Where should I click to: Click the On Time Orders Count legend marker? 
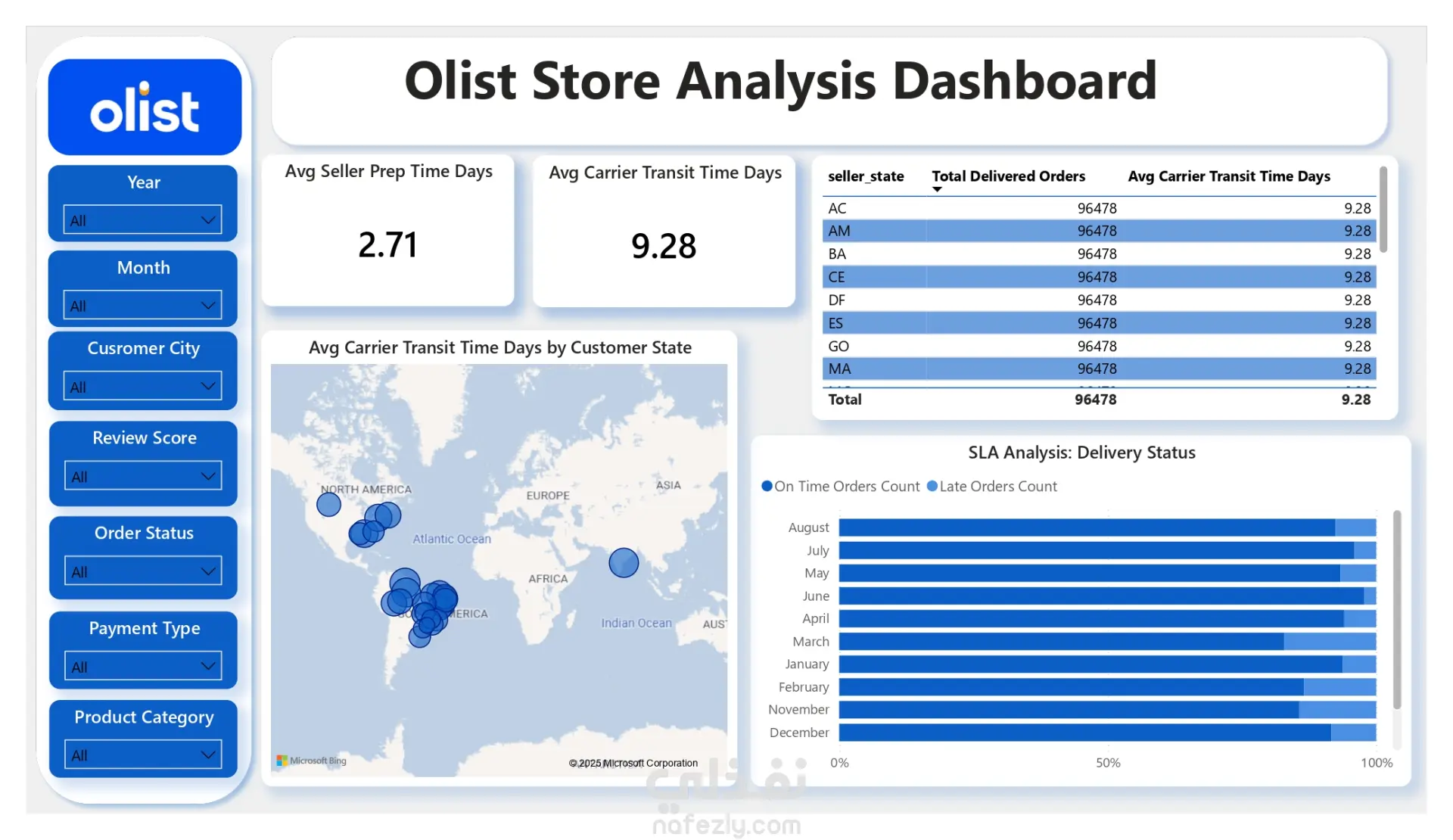767,487
